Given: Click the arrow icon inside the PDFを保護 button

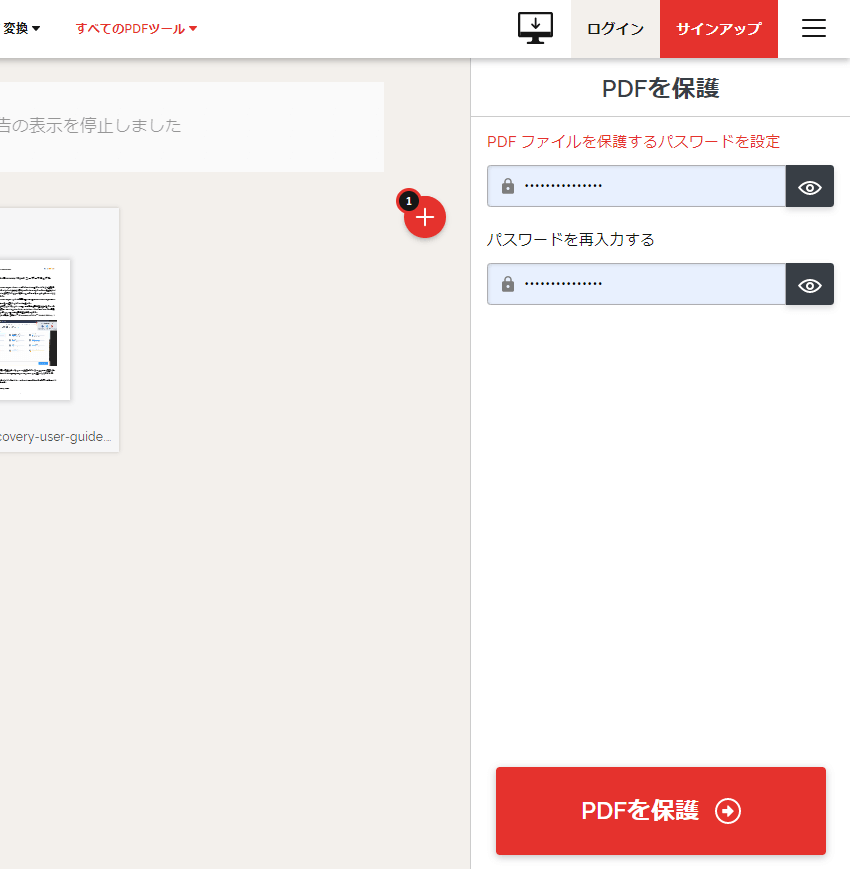Looking at the screenshot, I should point(729,811).
